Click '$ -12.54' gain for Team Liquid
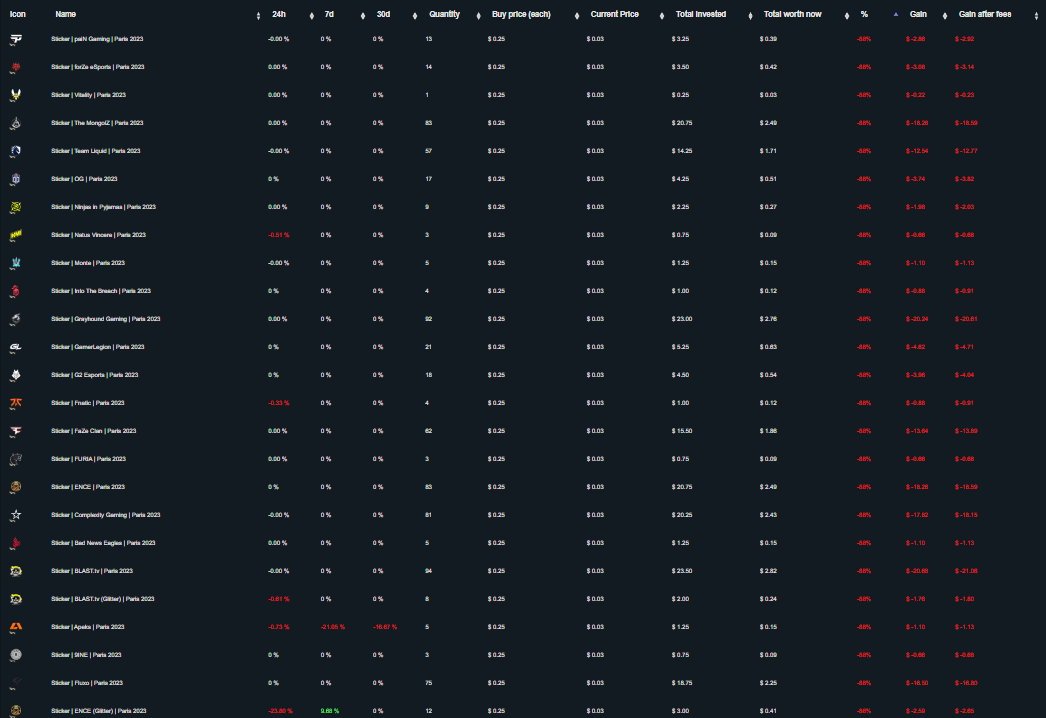The height and width of the screenshot is (718, 1046). [917, 151]
